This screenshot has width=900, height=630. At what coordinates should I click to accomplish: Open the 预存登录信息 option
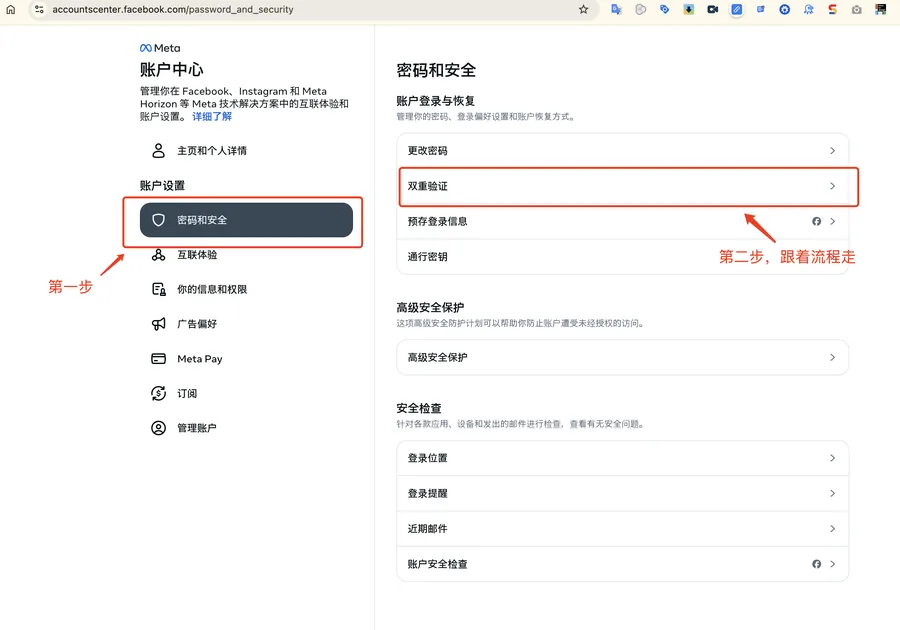622,221
